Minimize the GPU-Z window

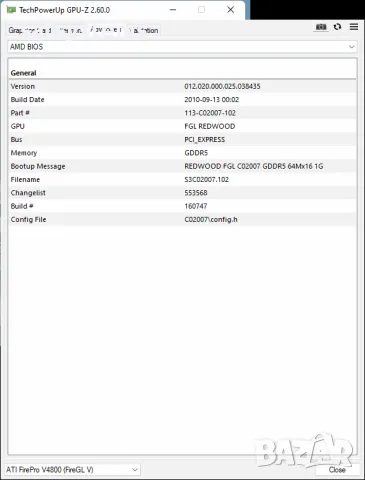[173, 10]
